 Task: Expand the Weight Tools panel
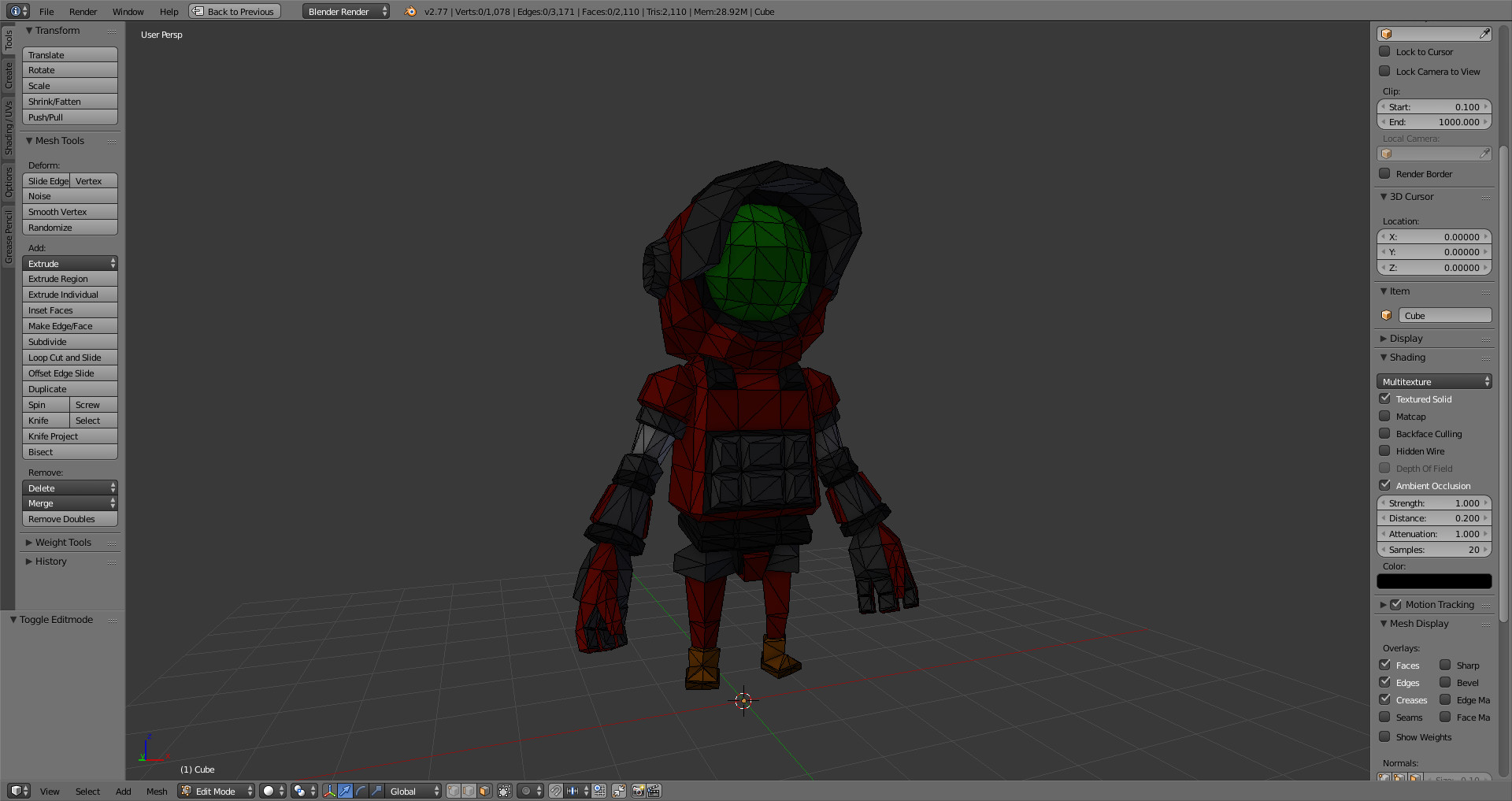pyautogui.click(x=63, y=542)
